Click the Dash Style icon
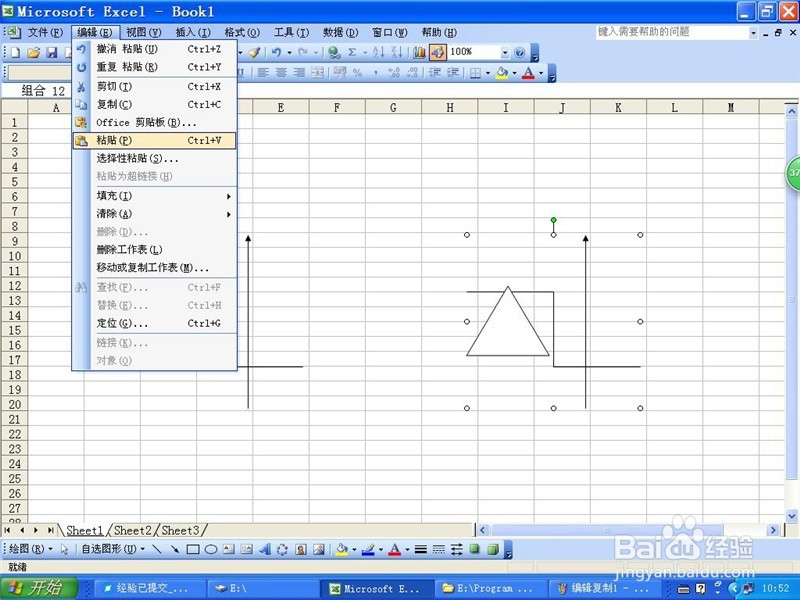 coord(438,549)
